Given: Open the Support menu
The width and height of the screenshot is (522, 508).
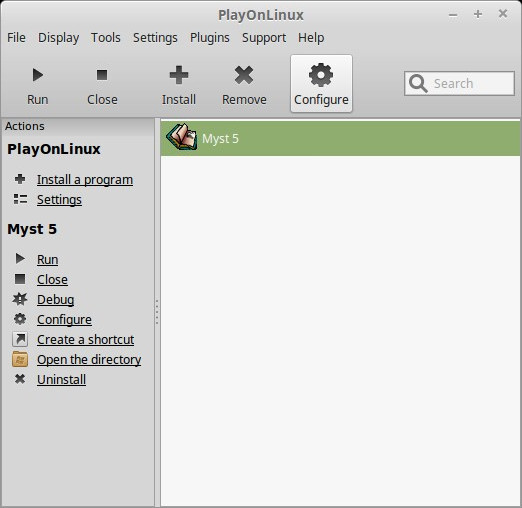Looking at the screenshot, I should point(264,38).
